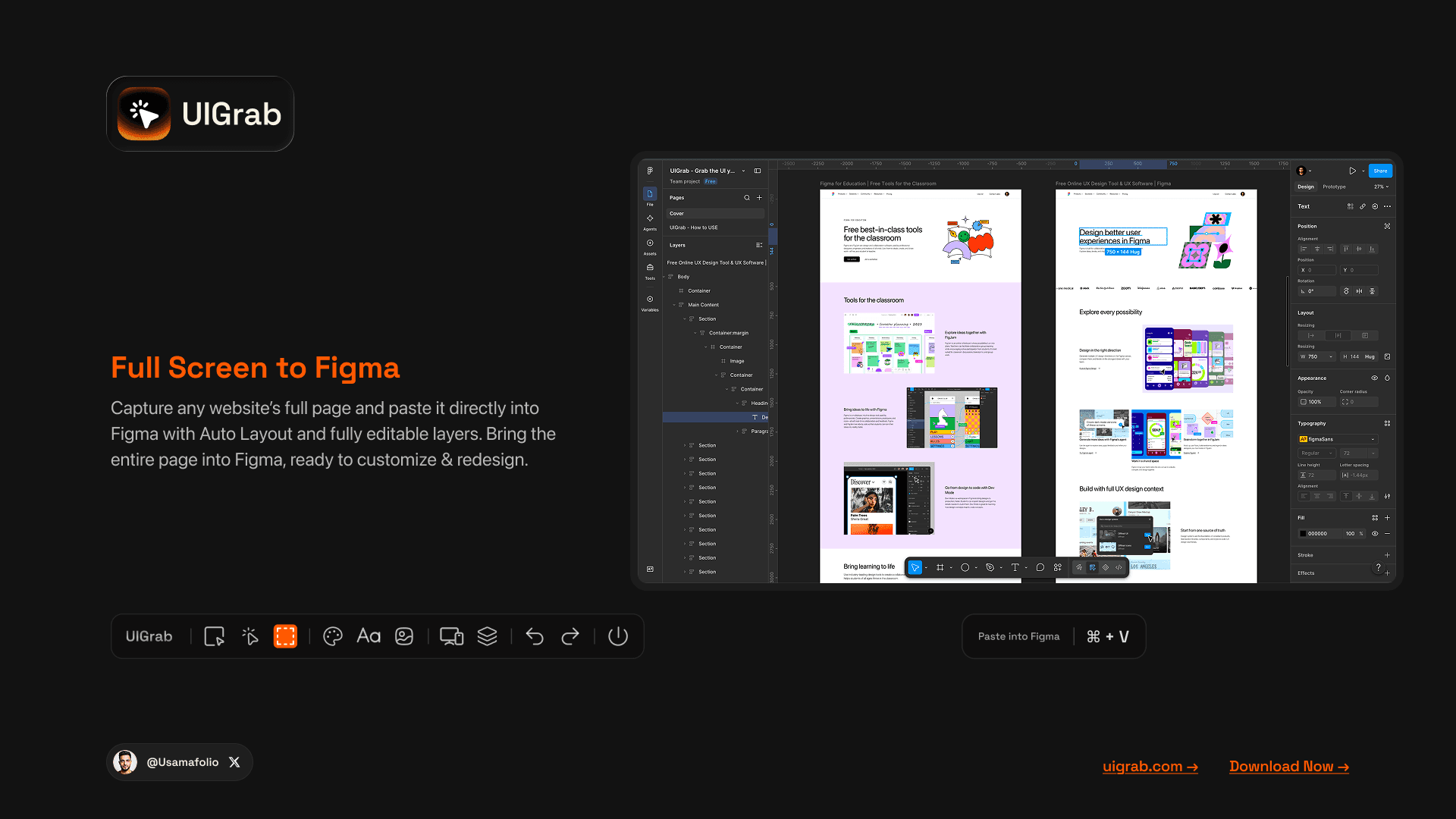Select the click-cursor grab icon in UIGrab toolbar
Viewport: 1456px width, 819px height.
[250, 636]
